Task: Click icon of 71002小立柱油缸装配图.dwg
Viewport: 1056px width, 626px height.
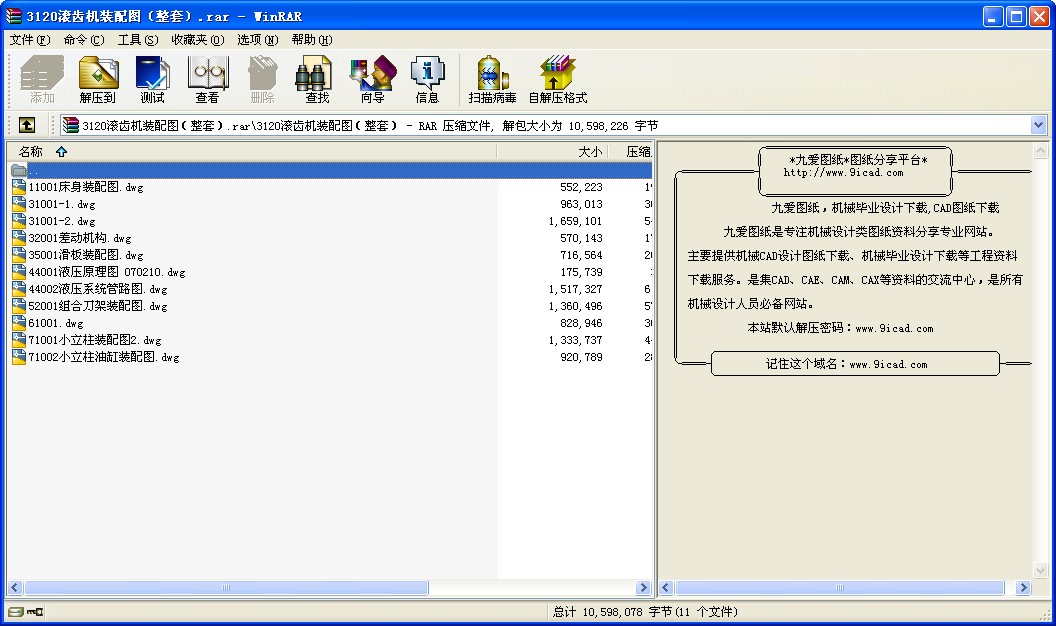Action: click(19, 357)
